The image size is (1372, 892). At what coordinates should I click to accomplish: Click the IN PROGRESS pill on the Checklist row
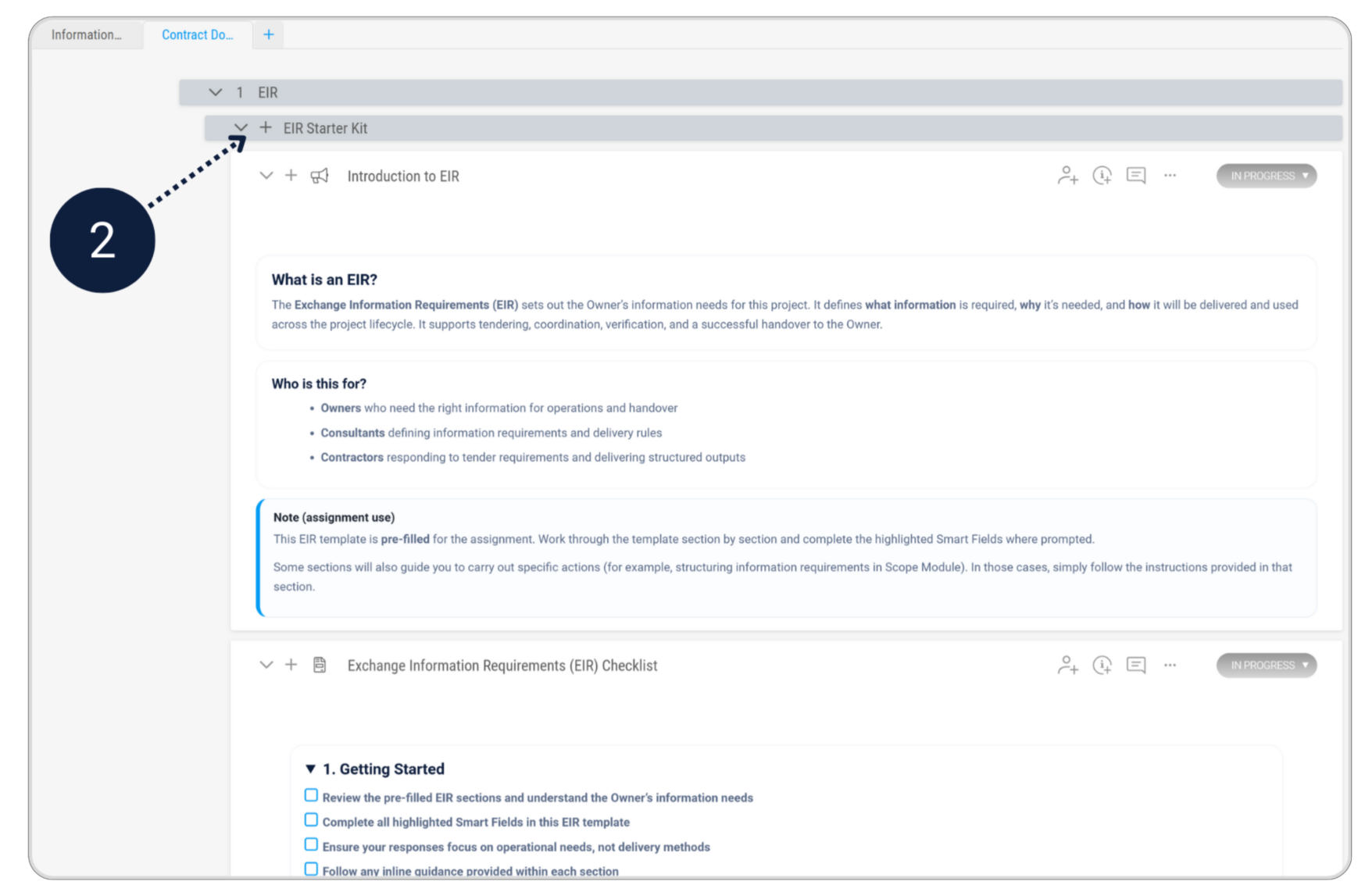coord(1266,665)
